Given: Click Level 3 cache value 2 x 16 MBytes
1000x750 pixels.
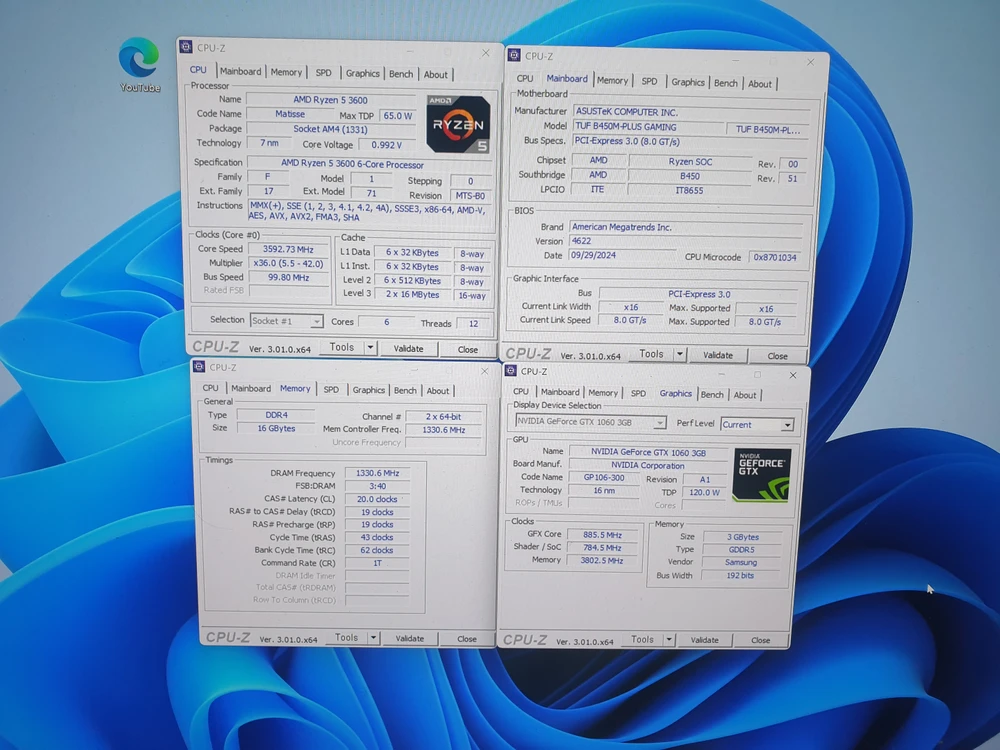Looking at the screenshot, I should click(412, 295).
